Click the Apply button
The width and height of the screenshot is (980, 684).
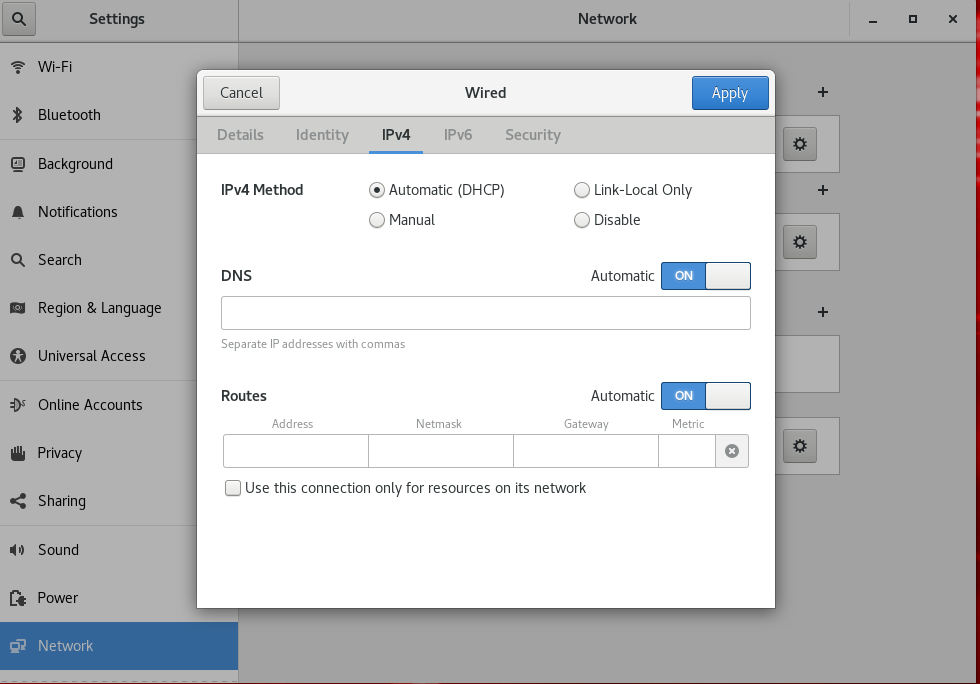click(x=730, y=93)
